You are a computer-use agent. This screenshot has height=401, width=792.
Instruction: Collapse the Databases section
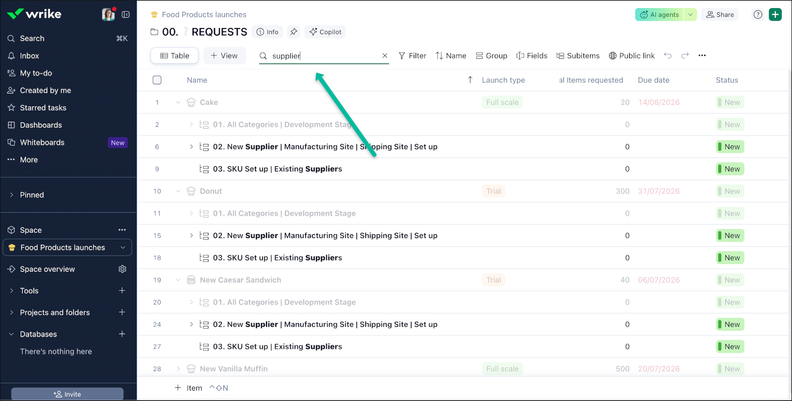tap(11, 334)
